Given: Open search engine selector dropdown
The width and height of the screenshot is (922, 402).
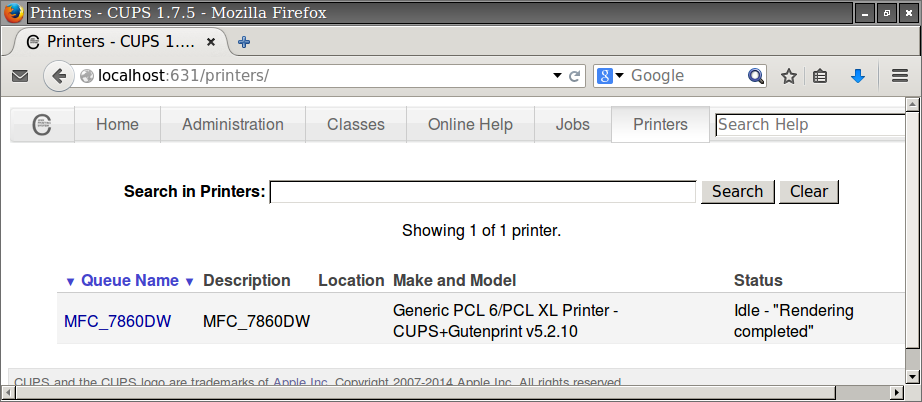Looking at the screenshot, I should tap(610, 76).
